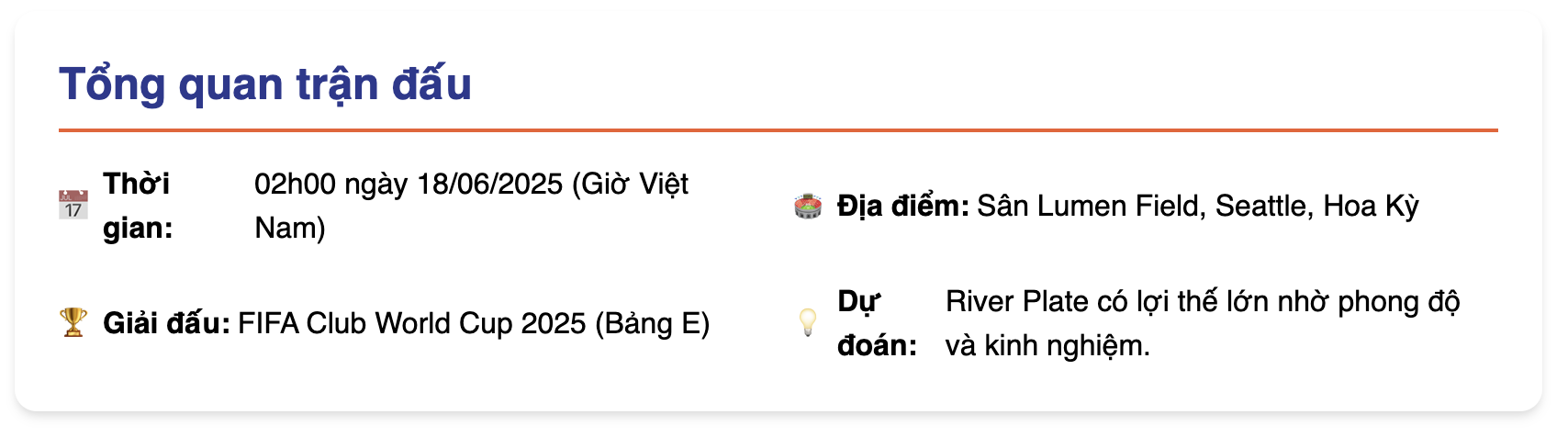
Task: Click the word gian under Thời
Action: [138, 228]
